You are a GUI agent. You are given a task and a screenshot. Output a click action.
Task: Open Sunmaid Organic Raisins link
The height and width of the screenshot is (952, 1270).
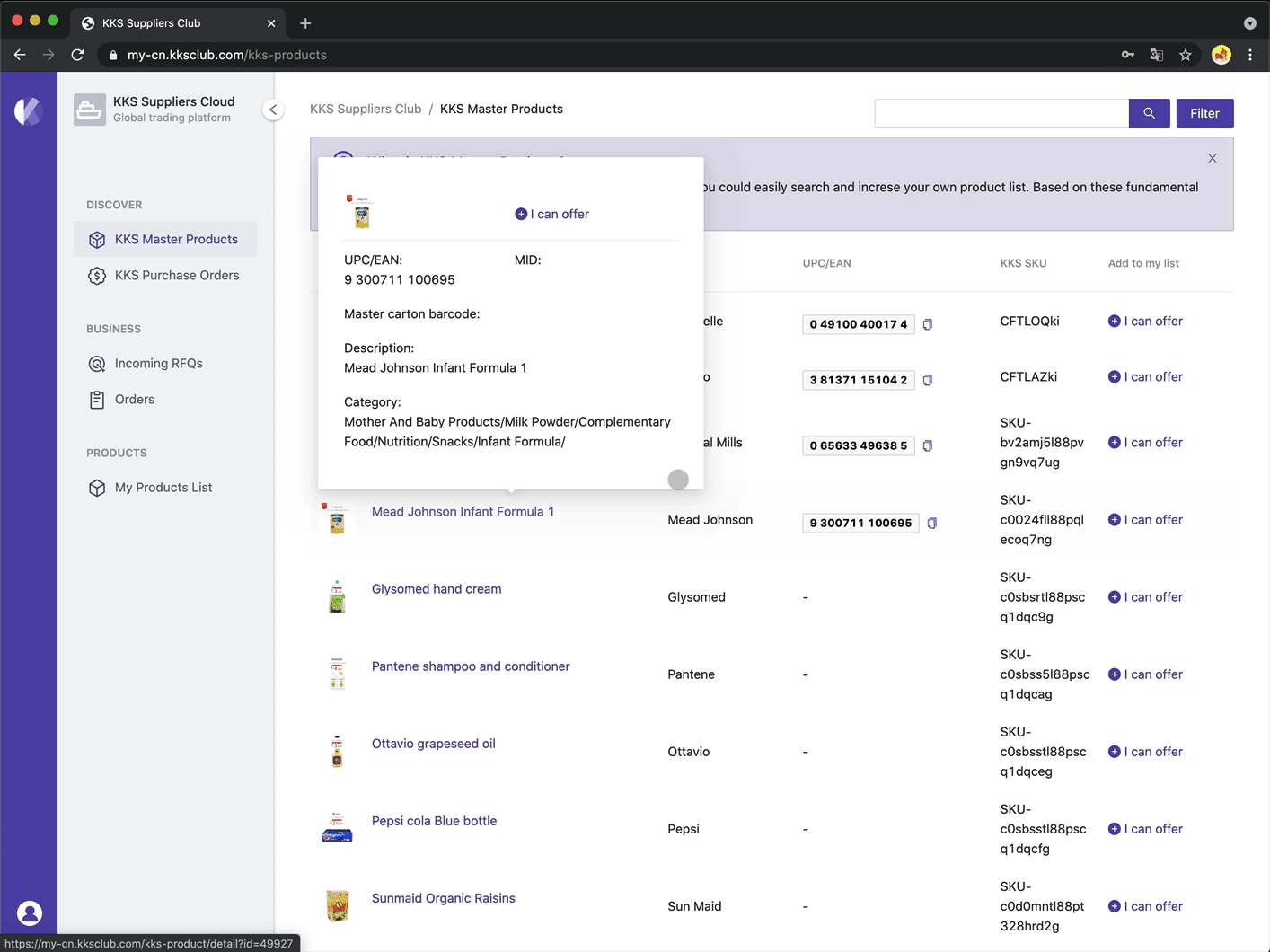point(444,897)
